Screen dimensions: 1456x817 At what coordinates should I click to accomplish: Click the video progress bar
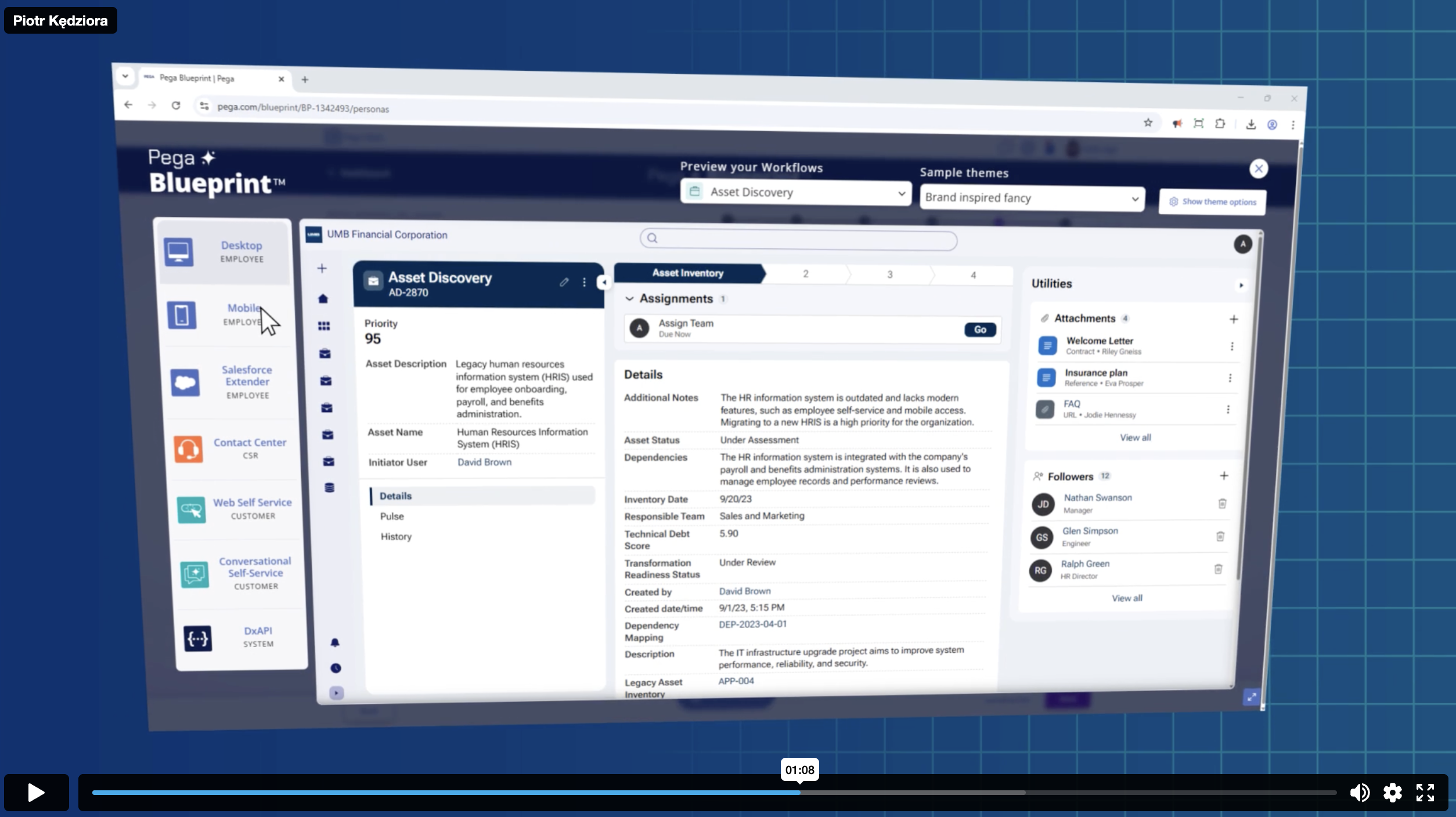tap(714, 793)
